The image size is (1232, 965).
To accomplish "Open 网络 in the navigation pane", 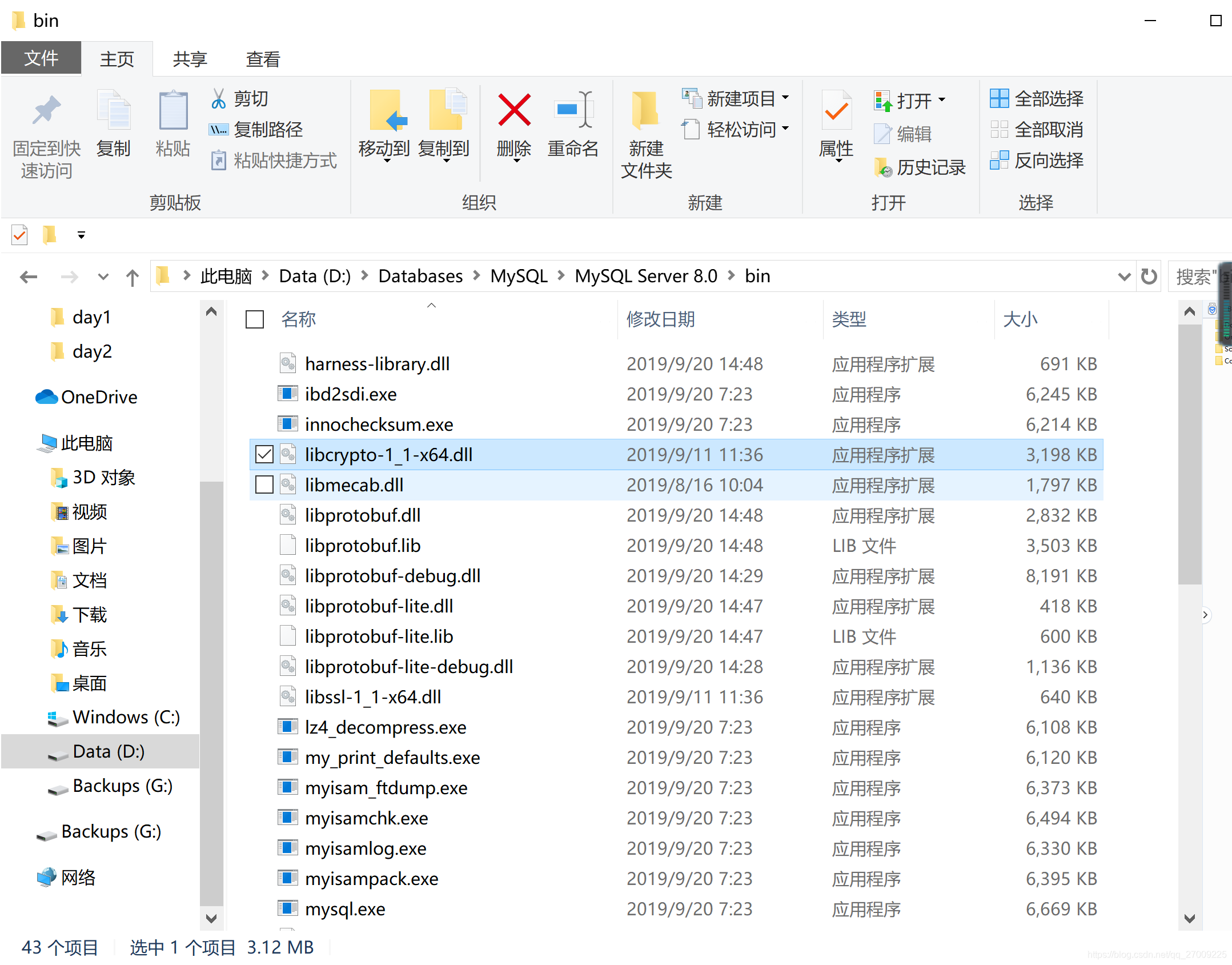I will [x=66, y=877].
